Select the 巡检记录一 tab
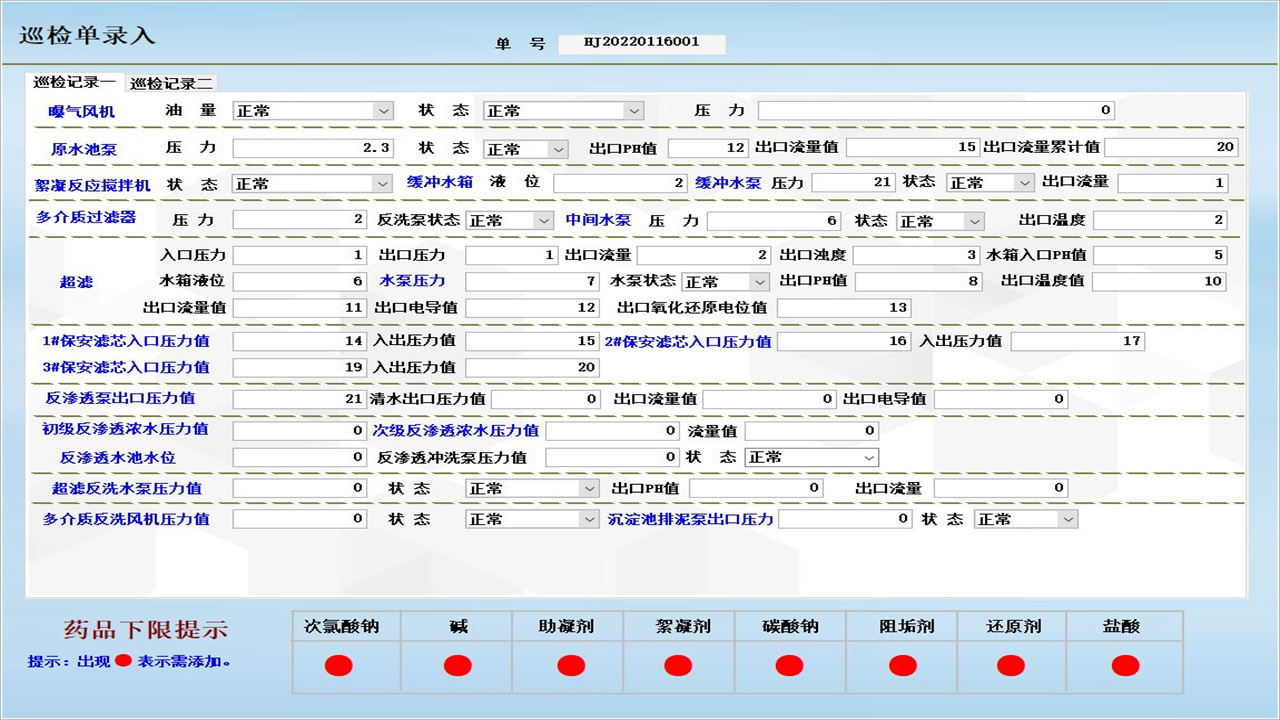1280x720 pixels. click(74, 83)
